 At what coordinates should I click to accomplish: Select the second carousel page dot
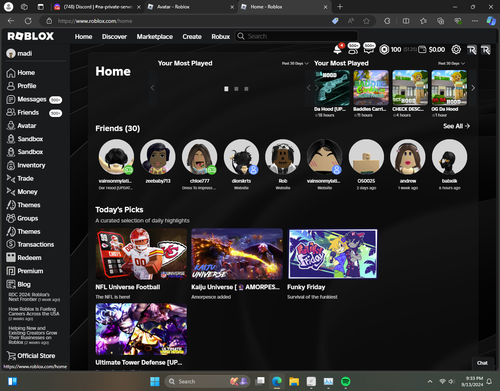(x=236, y=89)
